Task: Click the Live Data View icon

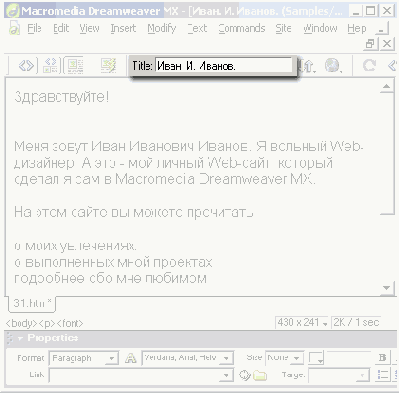Action: coord(108,65)
